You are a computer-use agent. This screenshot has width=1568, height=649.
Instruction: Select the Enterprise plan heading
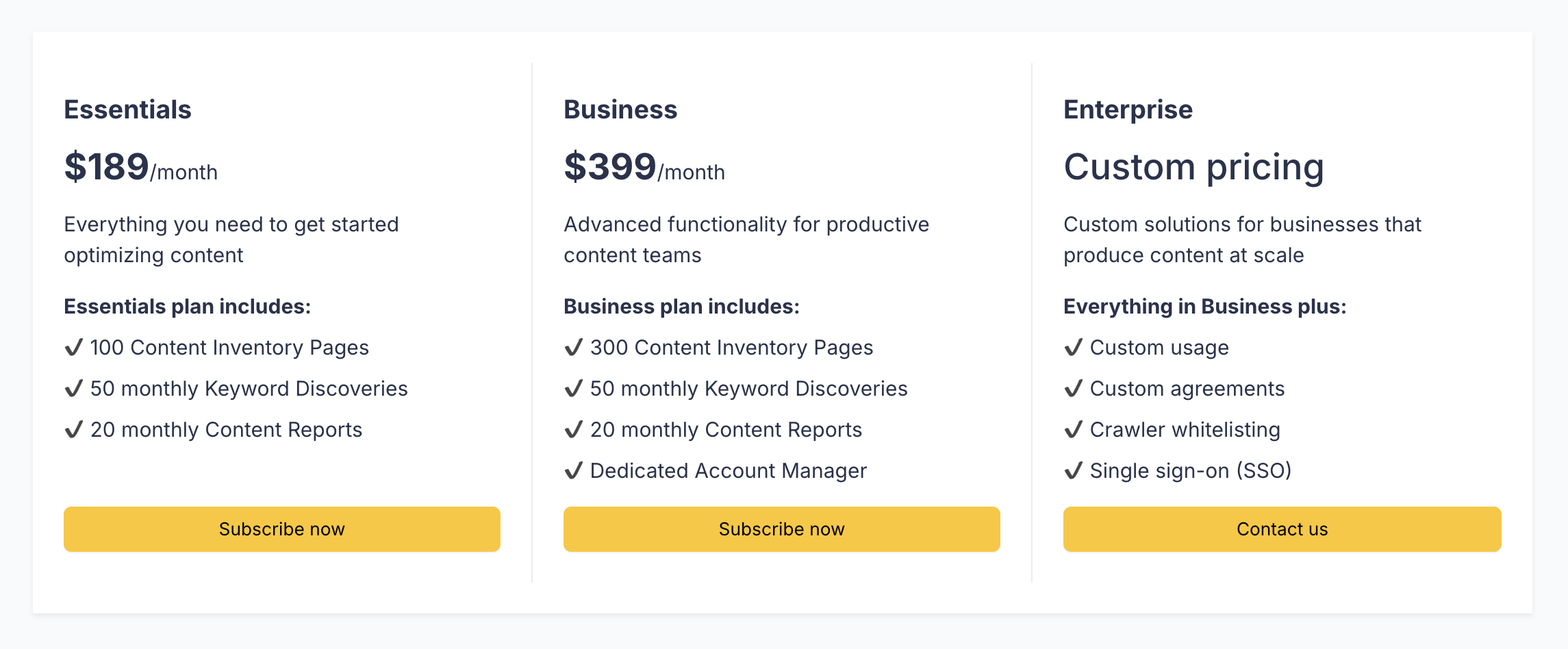pyautogui.click(x=1127, y=109)
